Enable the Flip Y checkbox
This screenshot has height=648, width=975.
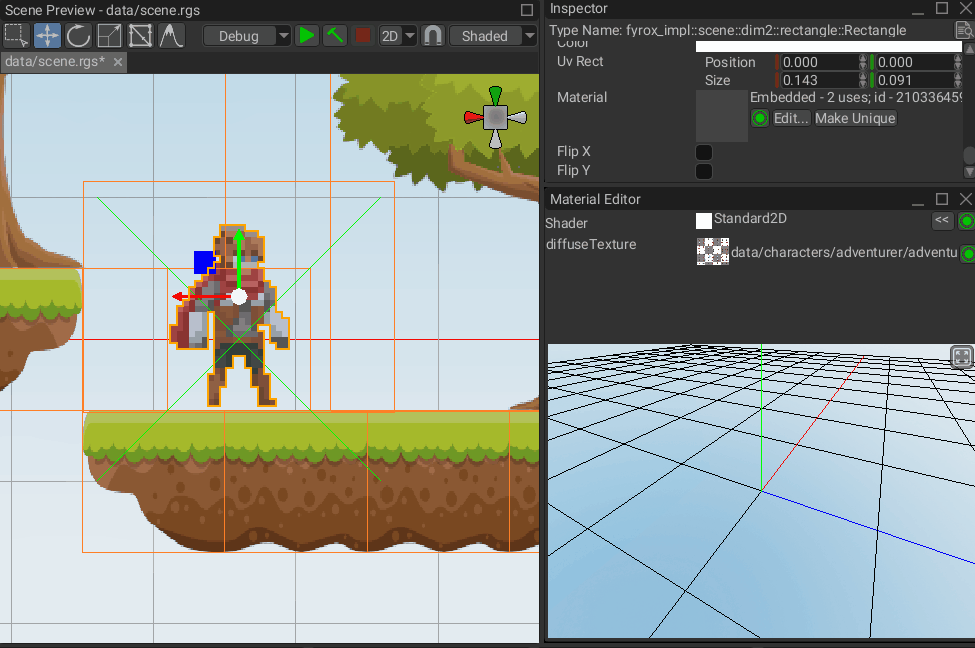pyautogui.click(x=704, y=171)
